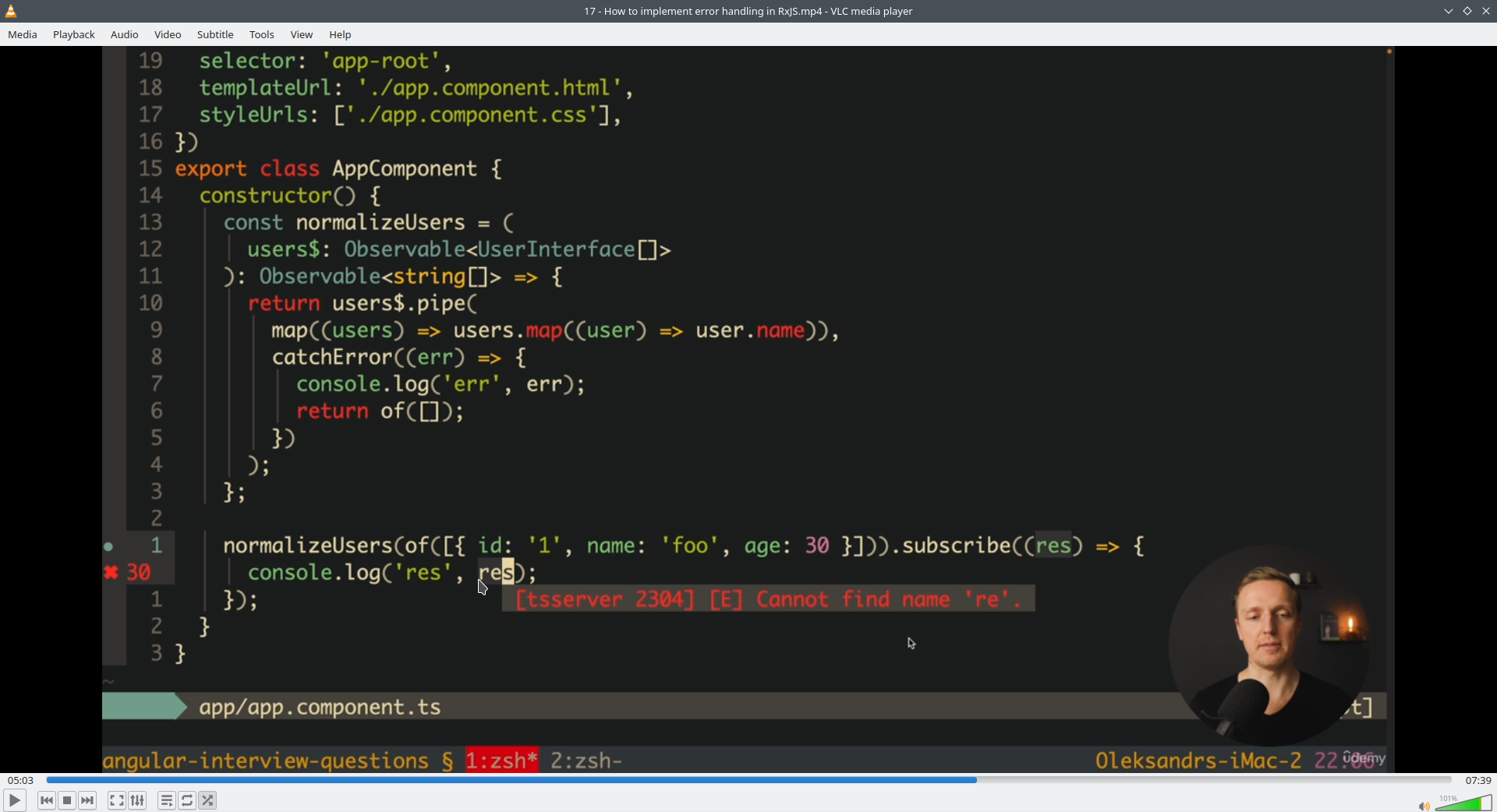Open the Audio menu

124,34
